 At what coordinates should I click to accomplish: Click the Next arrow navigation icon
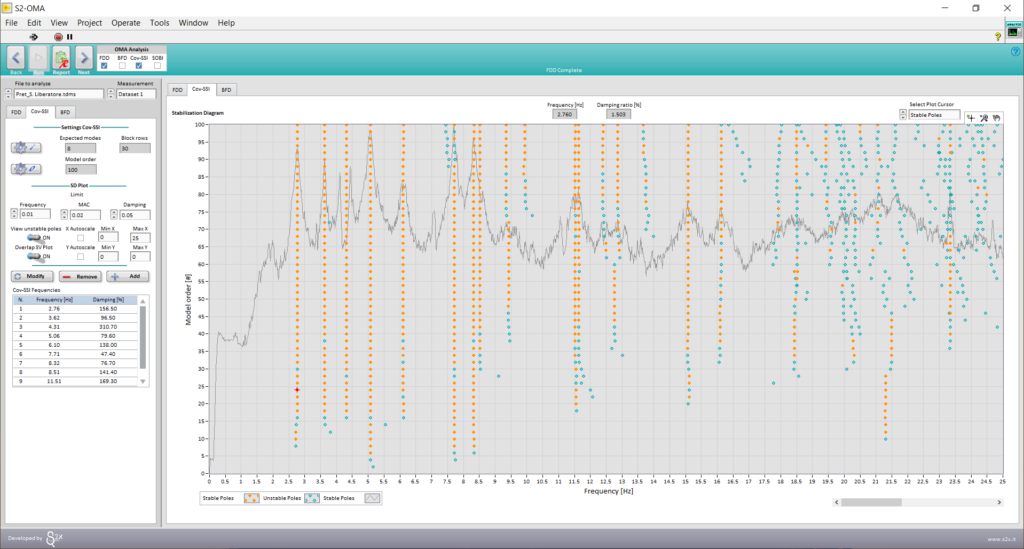tap(84, 57)
